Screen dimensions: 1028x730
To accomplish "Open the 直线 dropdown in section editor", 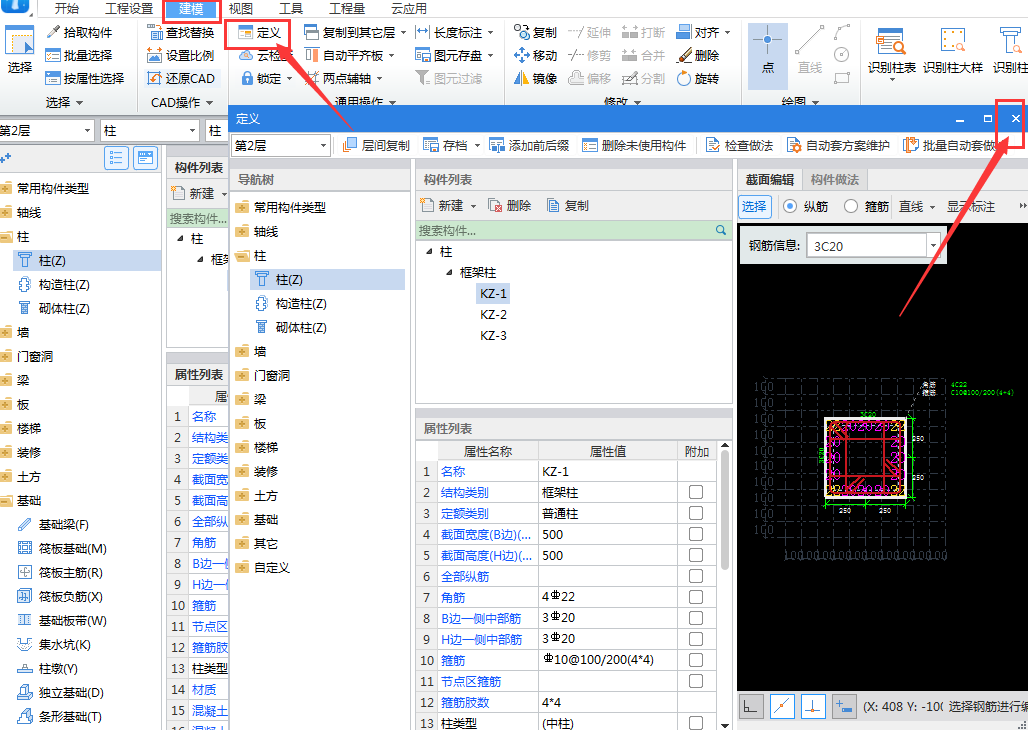I will [932, 207].
